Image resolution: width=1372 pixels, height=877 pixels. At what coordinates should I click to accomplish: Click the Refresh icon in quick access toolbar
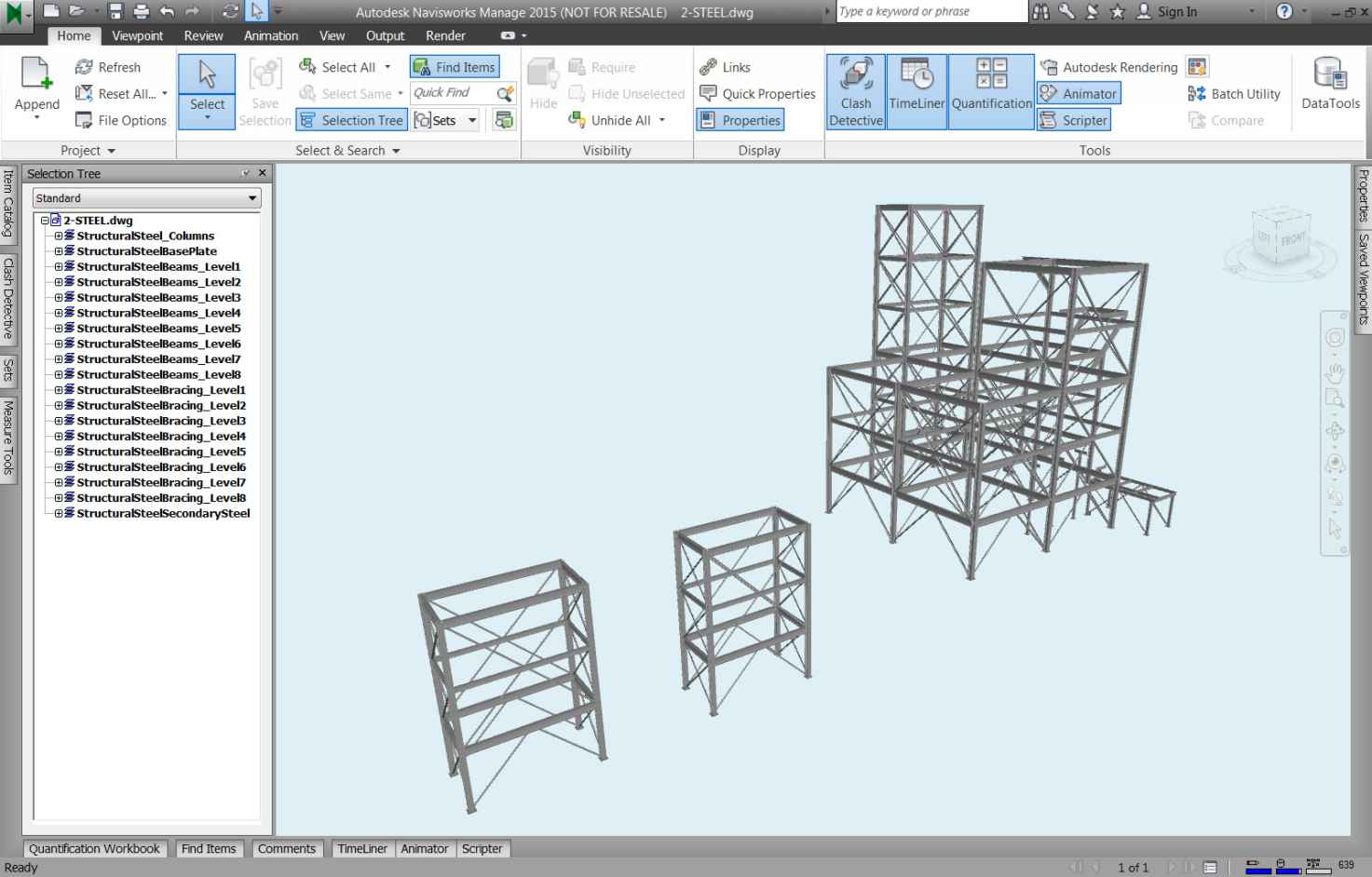point(230,11)
